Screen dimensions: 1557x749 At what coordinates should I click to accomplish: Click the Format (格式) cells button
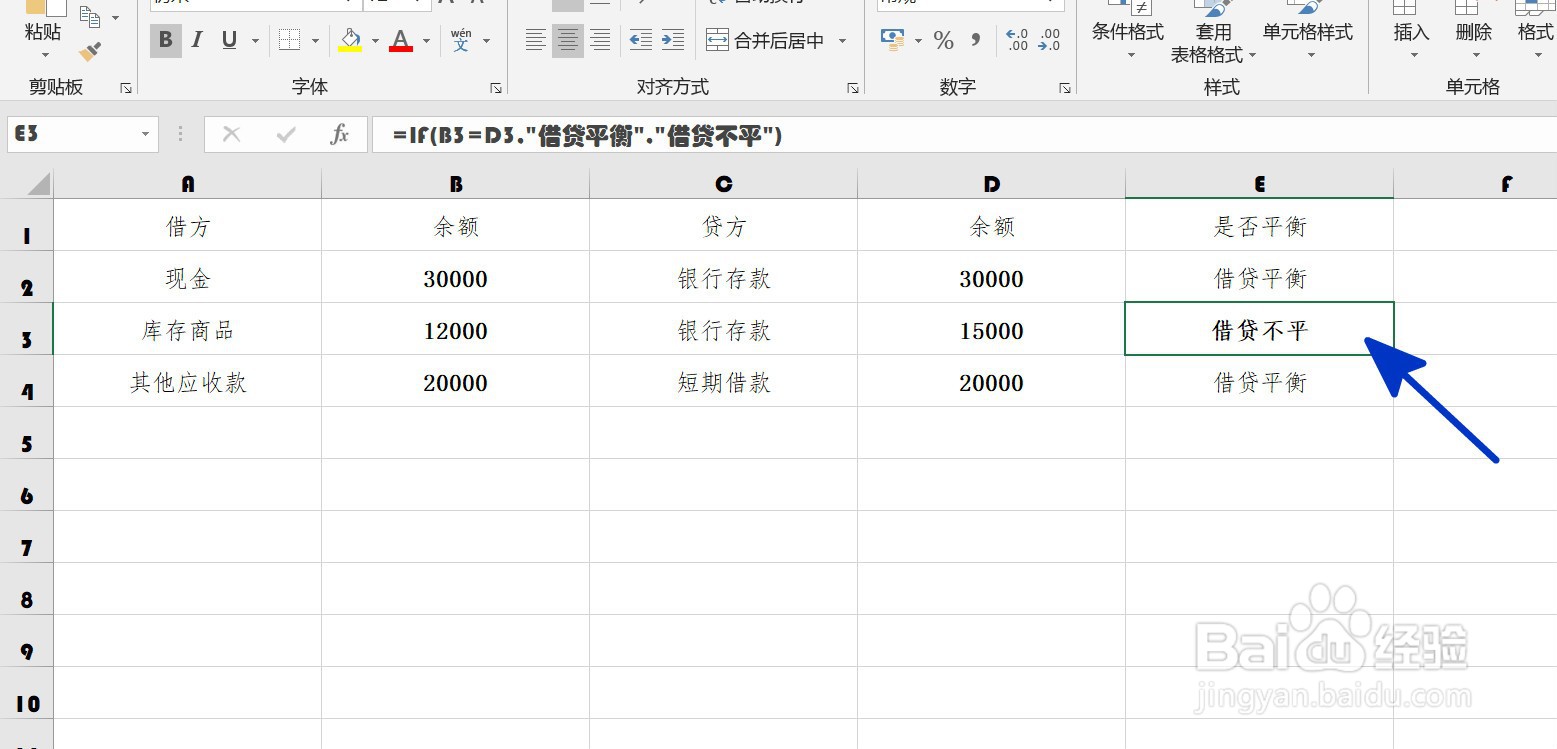pyautogui.click(x=1535, y=30)
